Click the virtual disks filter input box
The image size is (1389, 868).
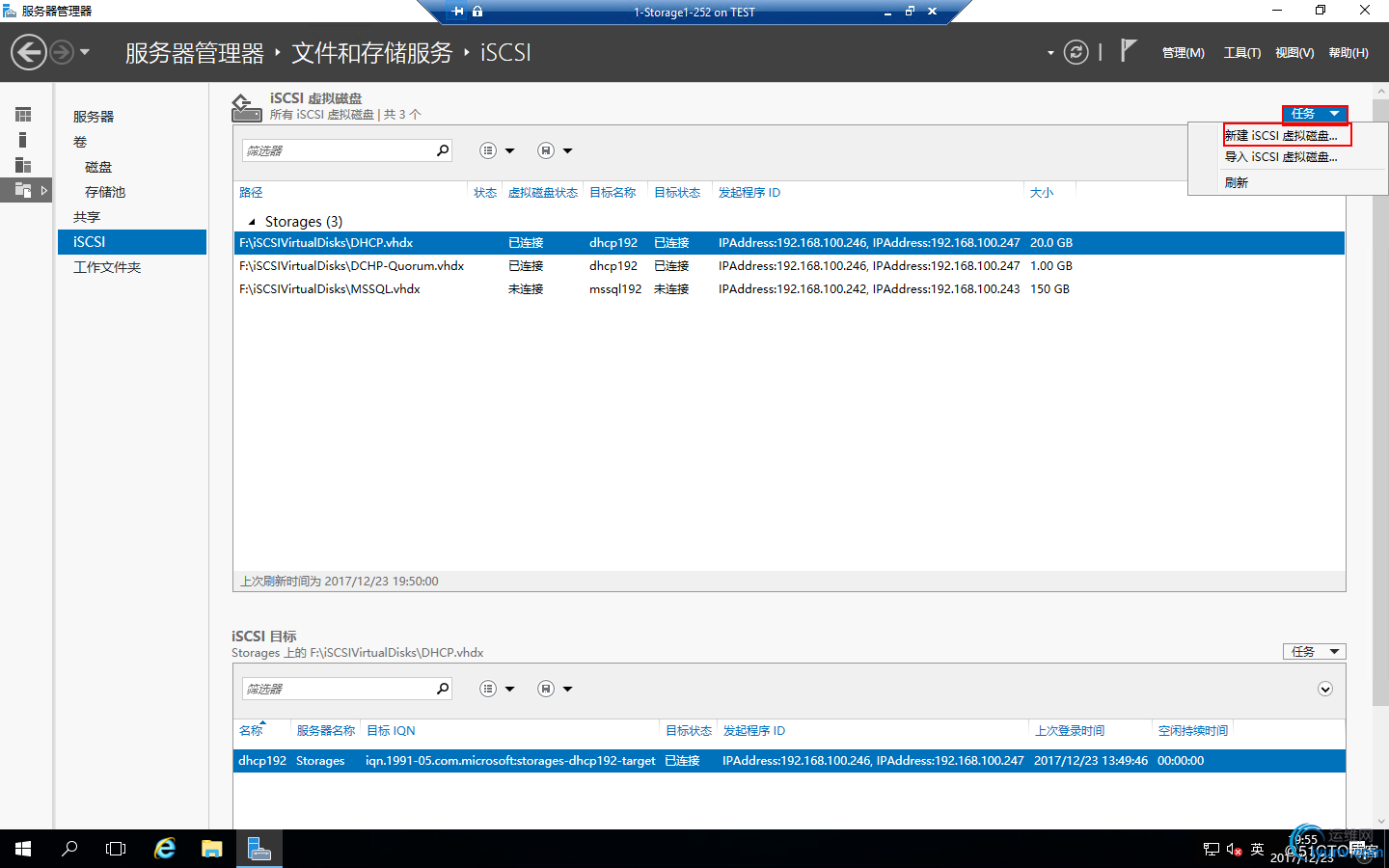tap(338, 150)
